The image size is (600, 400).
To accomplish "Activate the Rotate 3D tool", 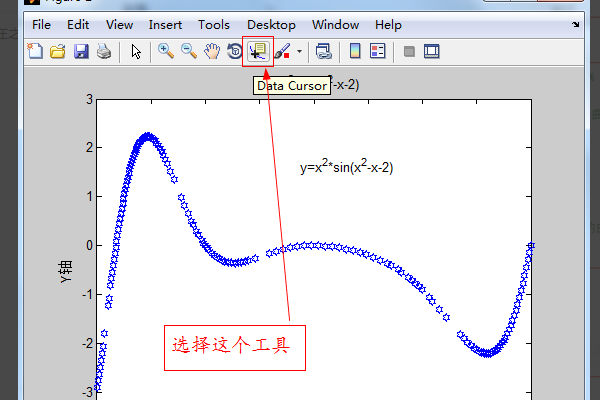I will (x=234, y=51).
